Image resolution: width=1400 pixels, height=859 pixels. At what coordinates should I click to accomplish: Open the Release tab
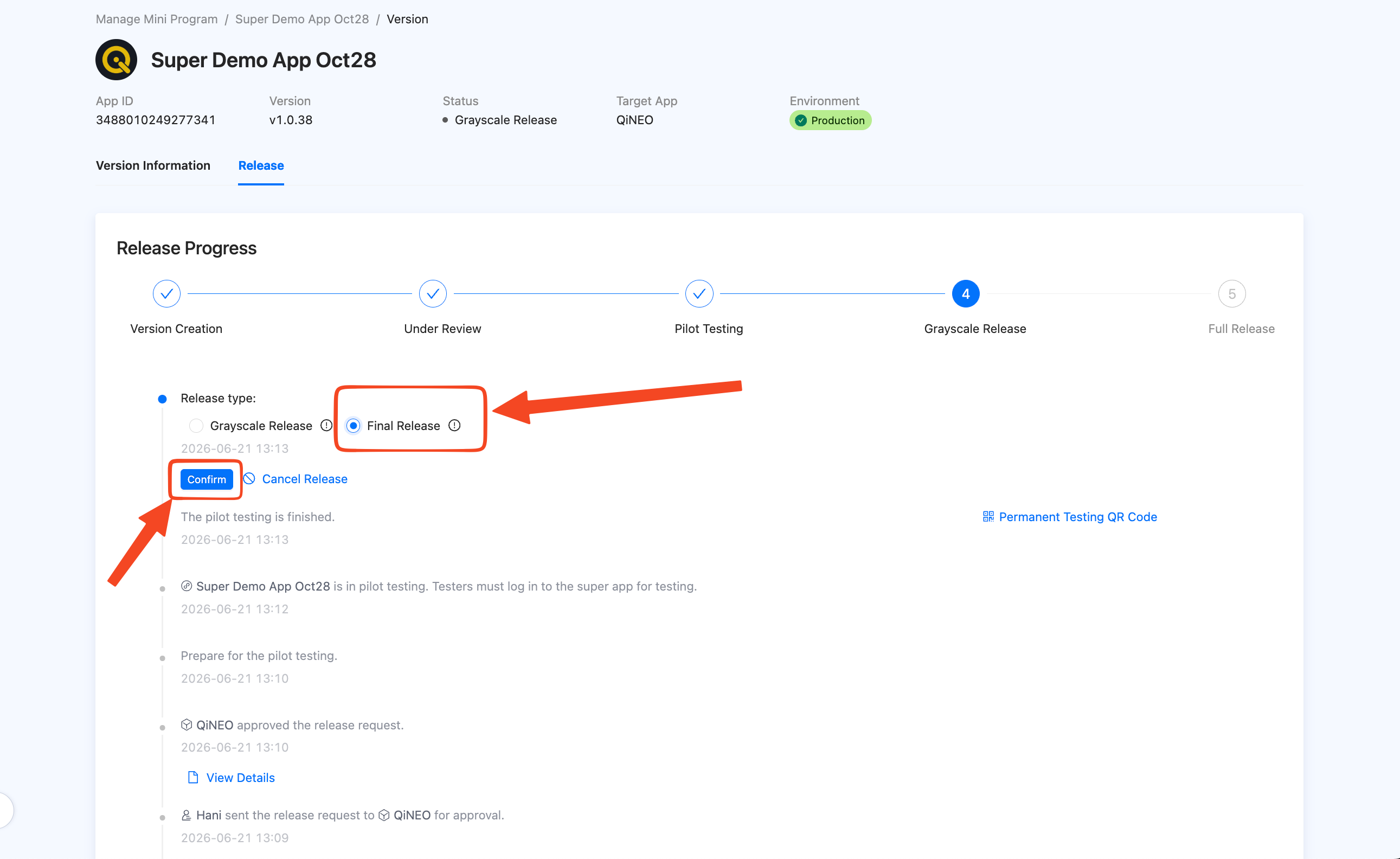click(x=261, y=165)
